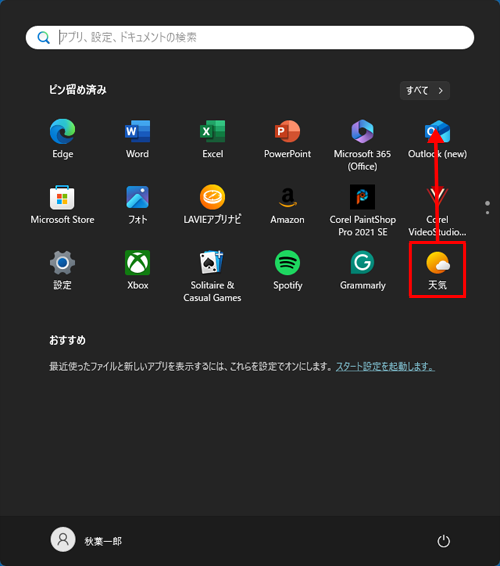
Task: Open the Grammarly app
Action: click(362, 270)
